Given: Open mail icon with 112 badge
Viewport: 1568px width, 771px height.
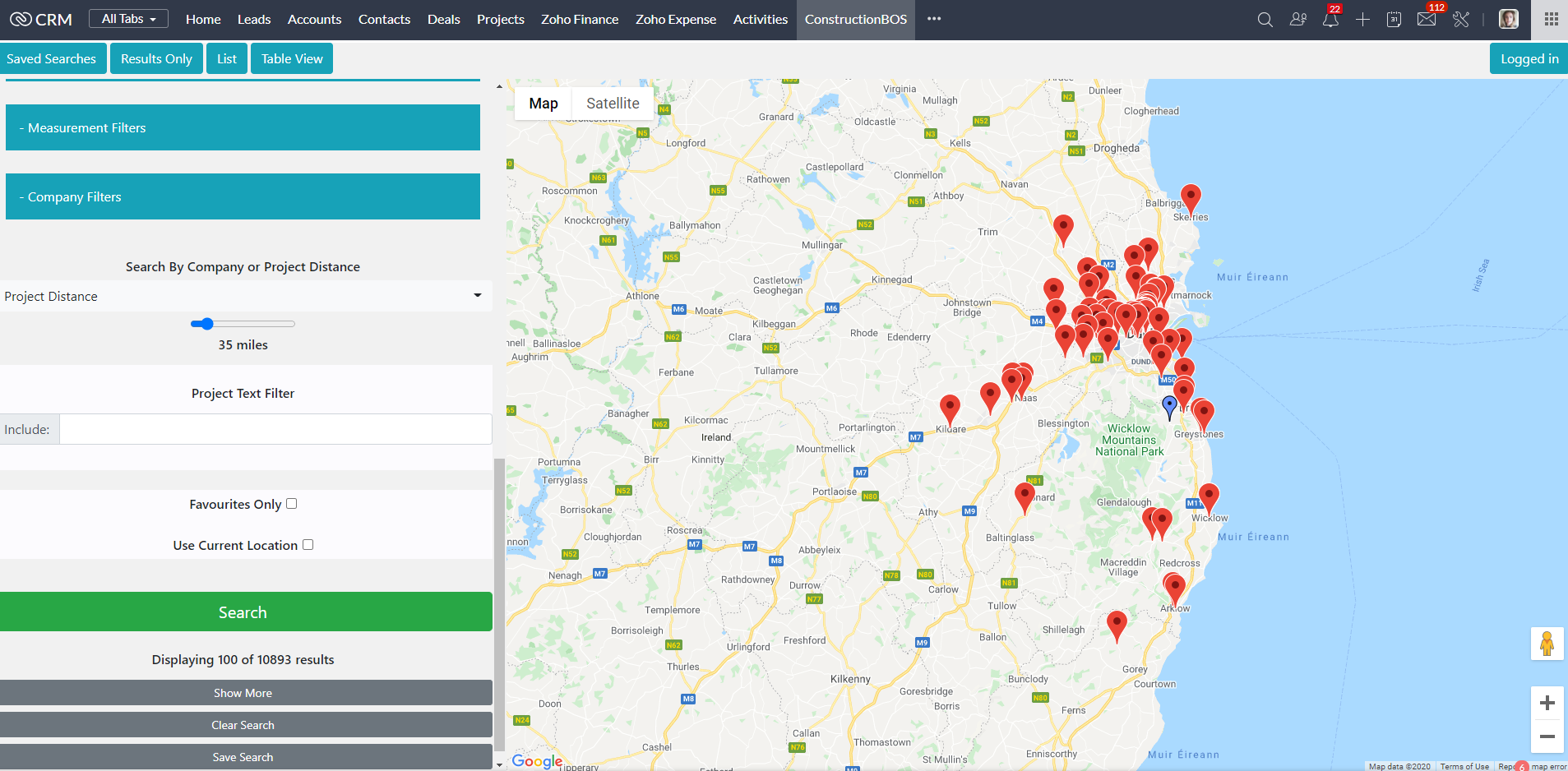Looking at the screenshot, I should click(x=1428, y=18).
